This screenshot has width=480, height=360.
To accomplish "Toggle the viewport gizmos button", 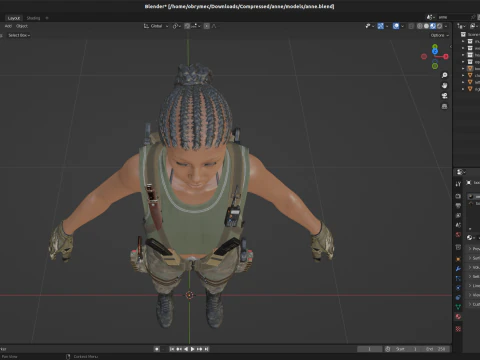I will [x=380, y=26].
